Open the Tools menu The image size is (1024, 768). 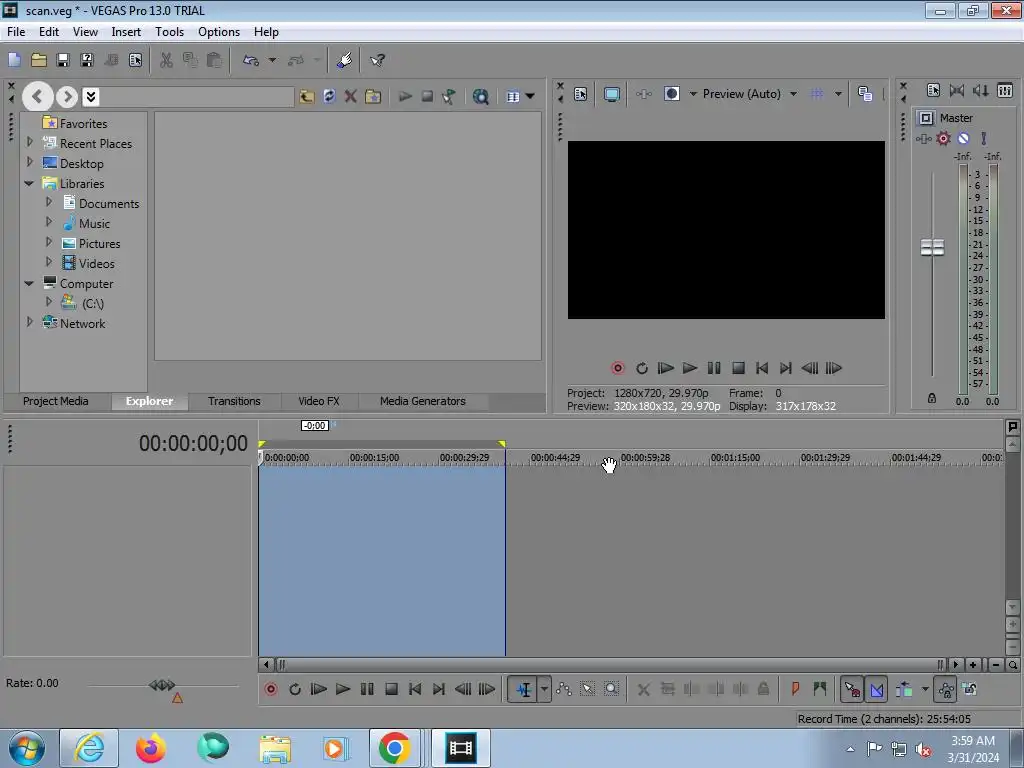169,31
